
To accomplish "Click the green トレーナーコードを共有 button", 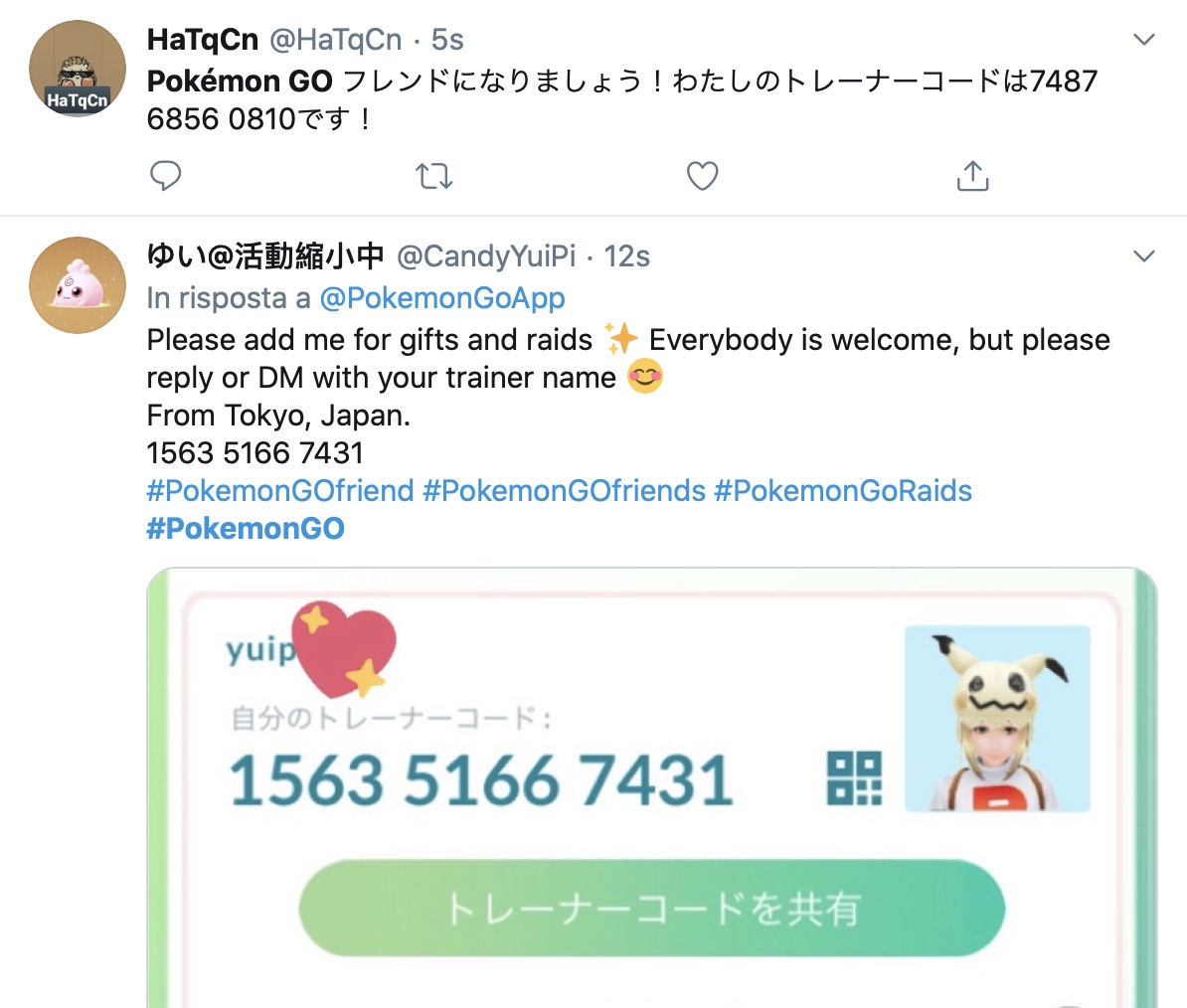I will point(652,909).
